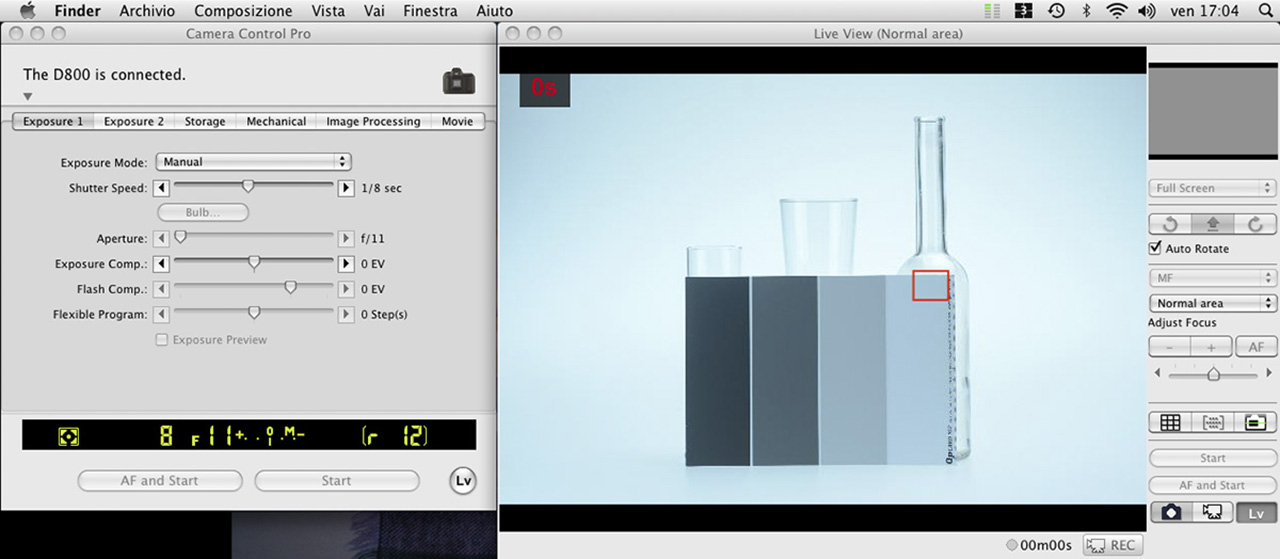Collapse the disclosure triangle under connection status

[x=28, y=97]
